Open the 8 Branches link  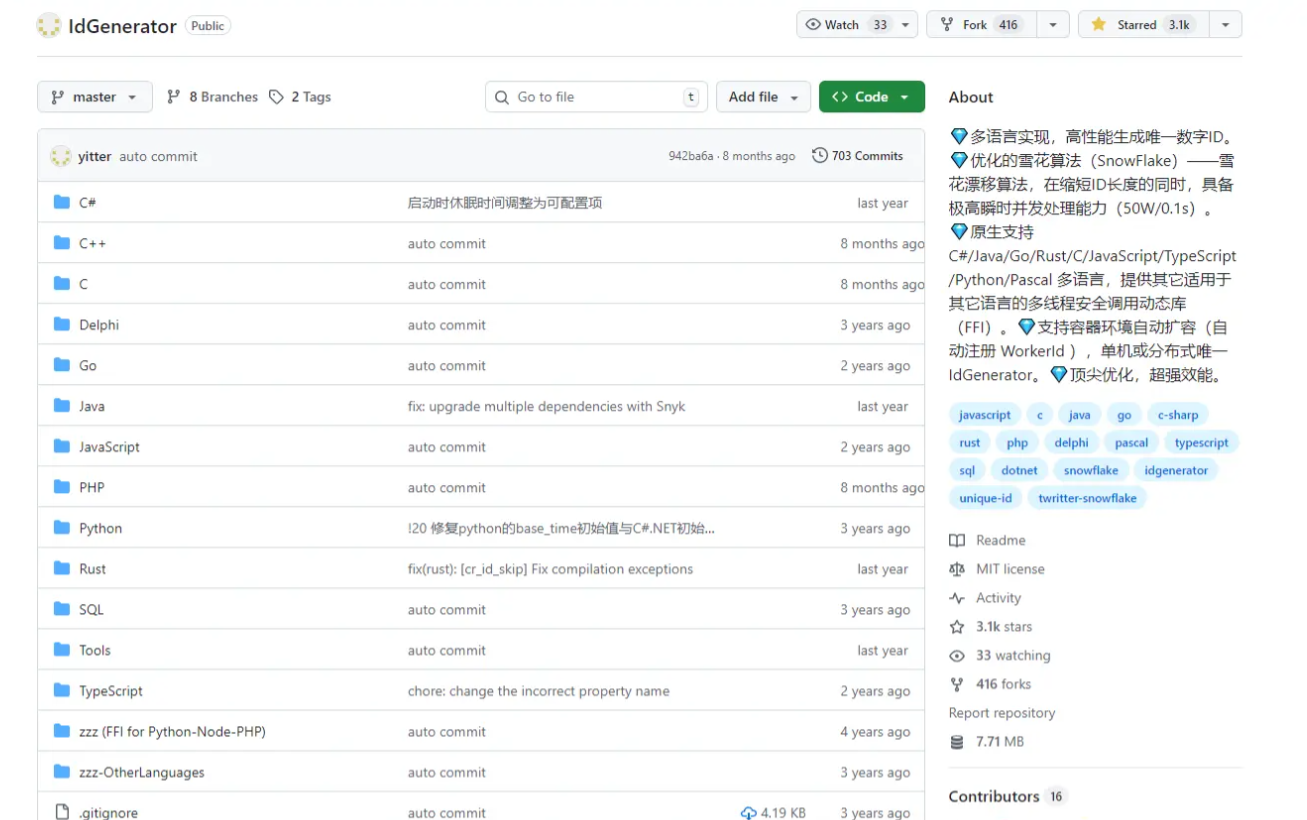click(212, 97)
